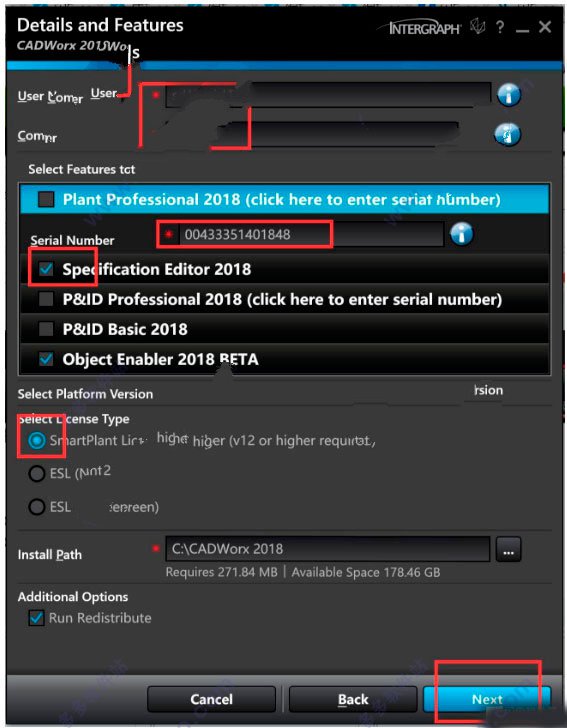This screenshot has width=567, height=728.
Task: Enable P&ID Professional 2018 checkbox
Action: pyautogui.click(x=46, y=299)
